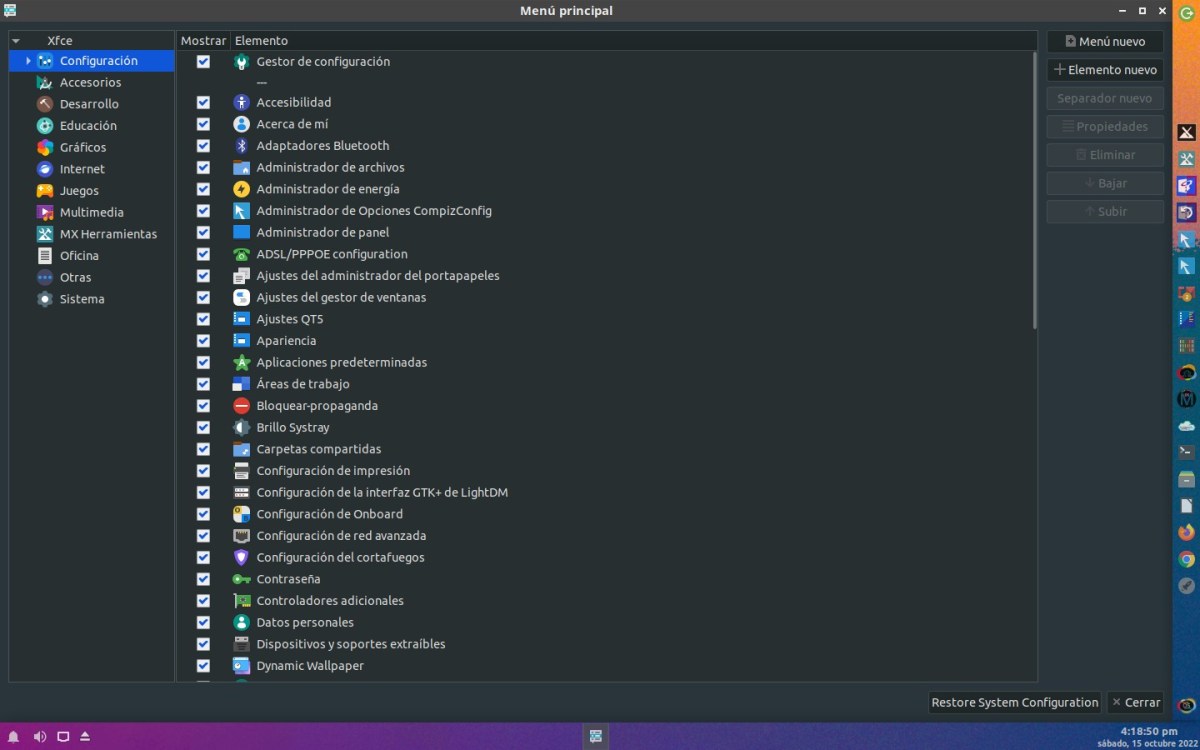
Task: Uncheck the Gestor de configuración checkbox
Action: coord(203,62)
